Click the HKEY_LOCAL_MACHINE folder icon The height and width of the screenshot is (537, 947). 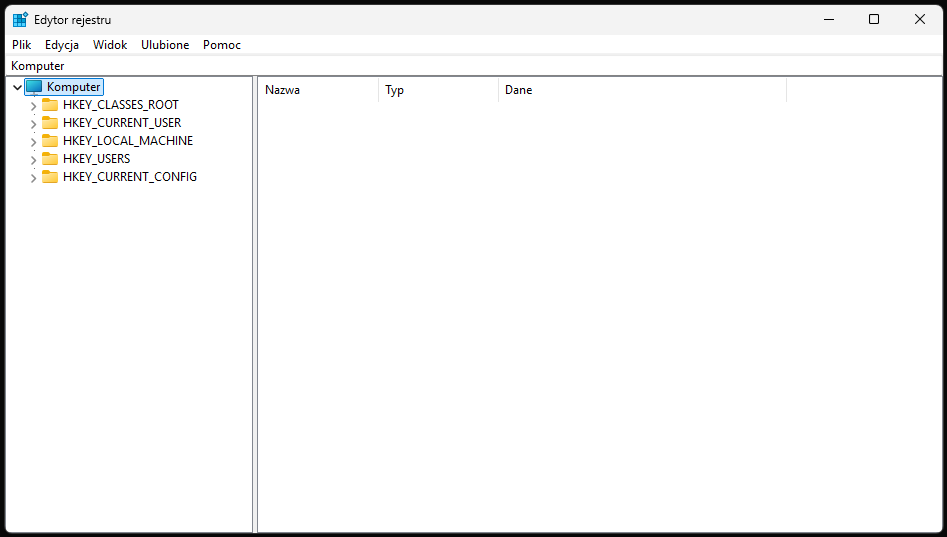click(x=50, y=141)
